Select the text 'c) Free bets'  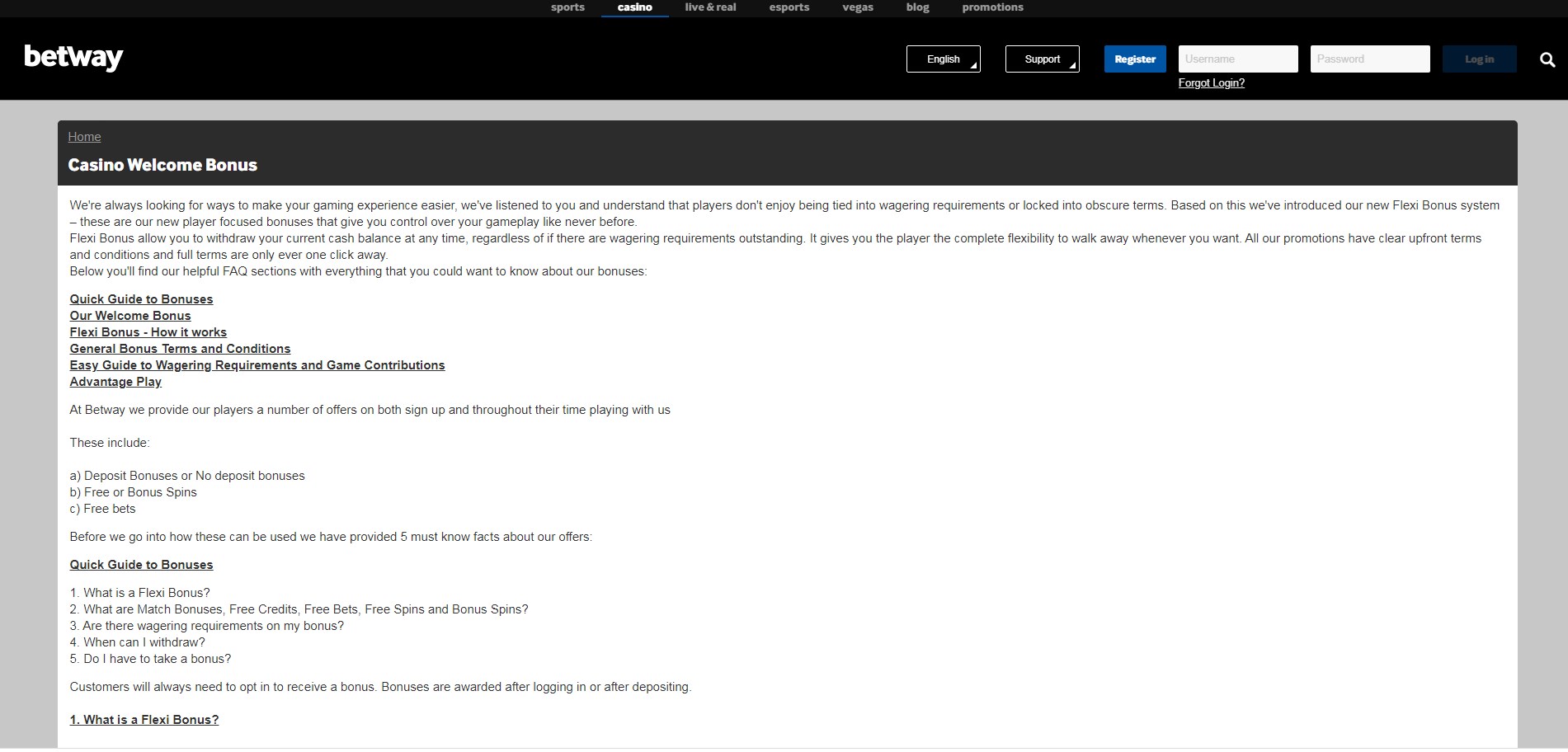click(x=102, y=509)
